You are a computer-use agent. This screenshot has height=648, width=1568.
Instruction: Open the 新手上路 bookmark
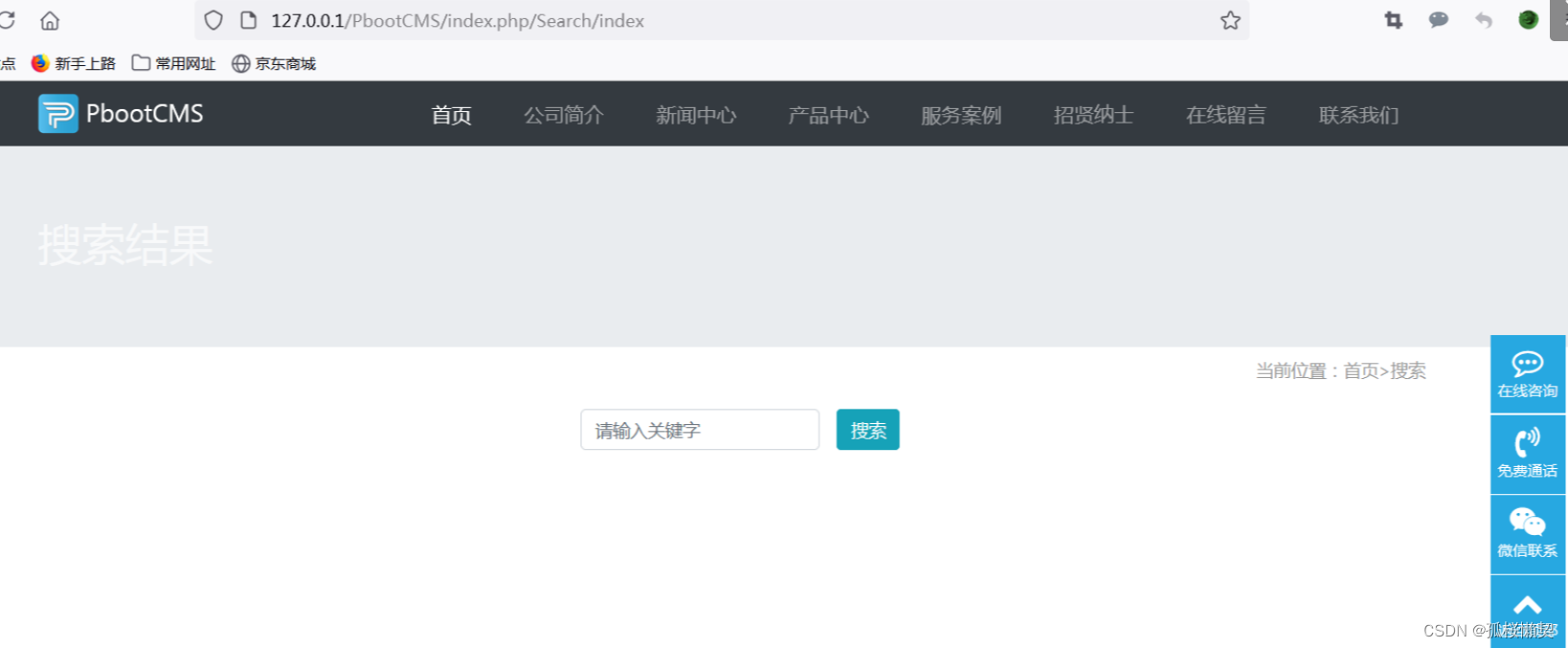74,63
